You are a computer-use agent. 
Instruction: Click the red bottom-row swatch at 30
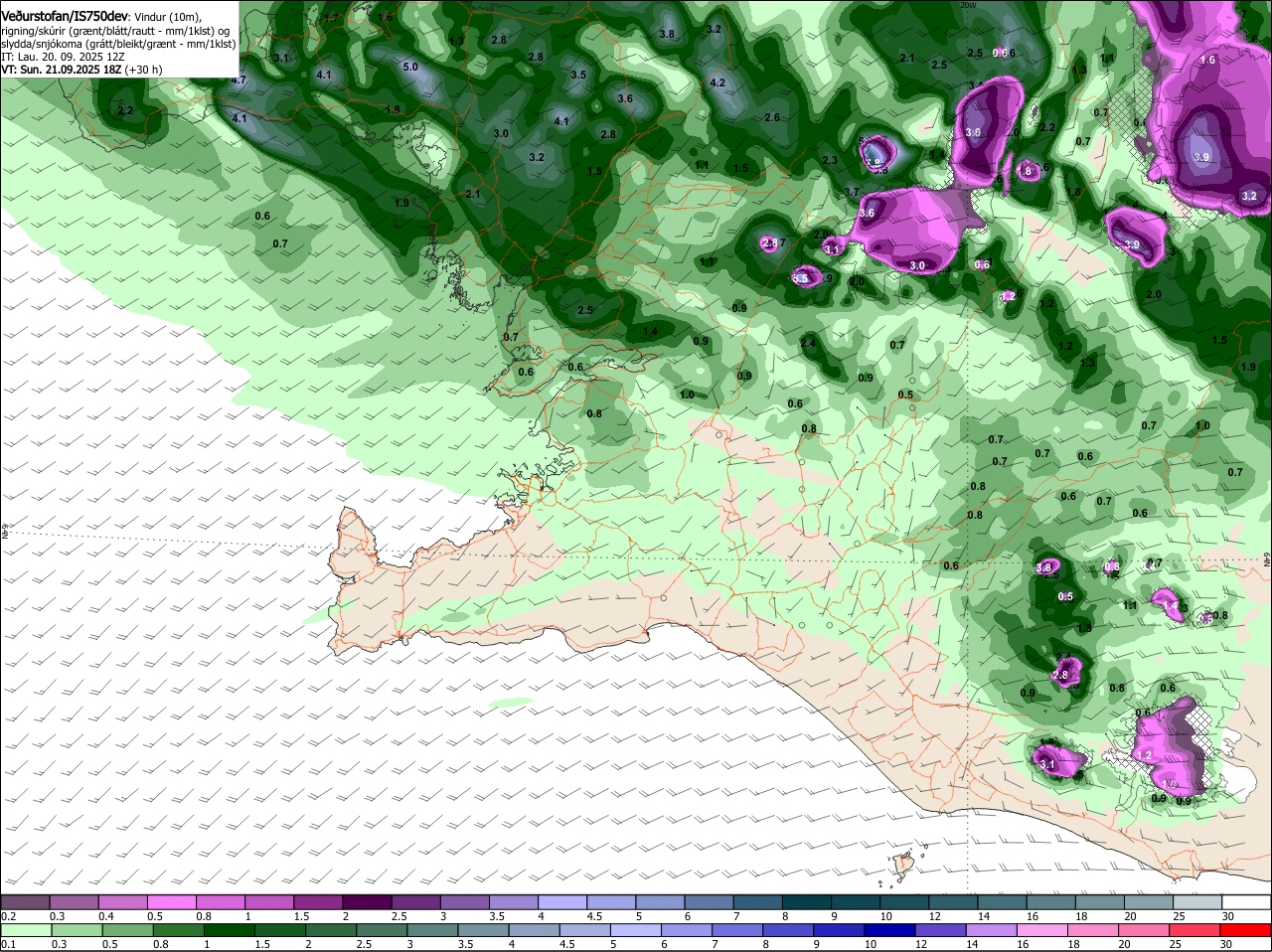pyautogui.click(x=1246, y=930)
